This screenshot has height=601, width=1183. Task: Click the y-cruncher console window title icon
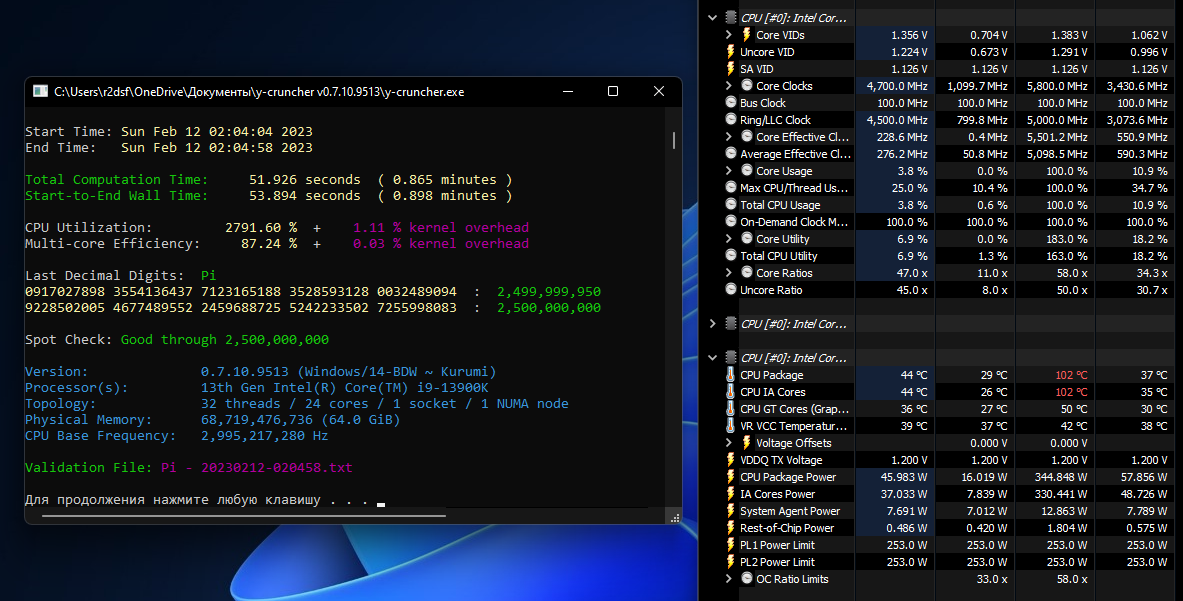pyautogui.click(x=40, y=91)
